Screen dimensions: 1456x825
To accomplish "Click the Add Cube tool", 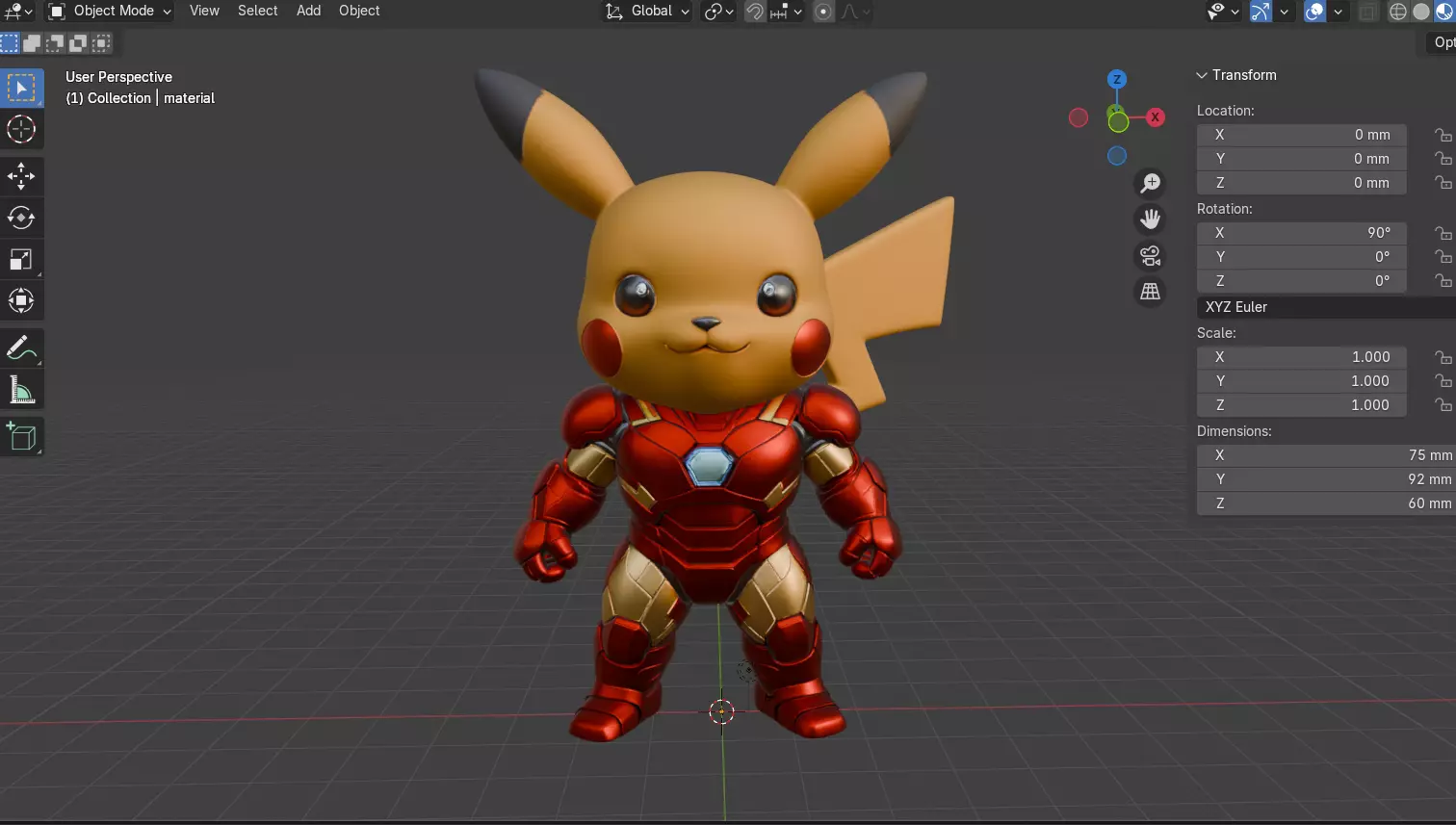I will tap(21, 436).
